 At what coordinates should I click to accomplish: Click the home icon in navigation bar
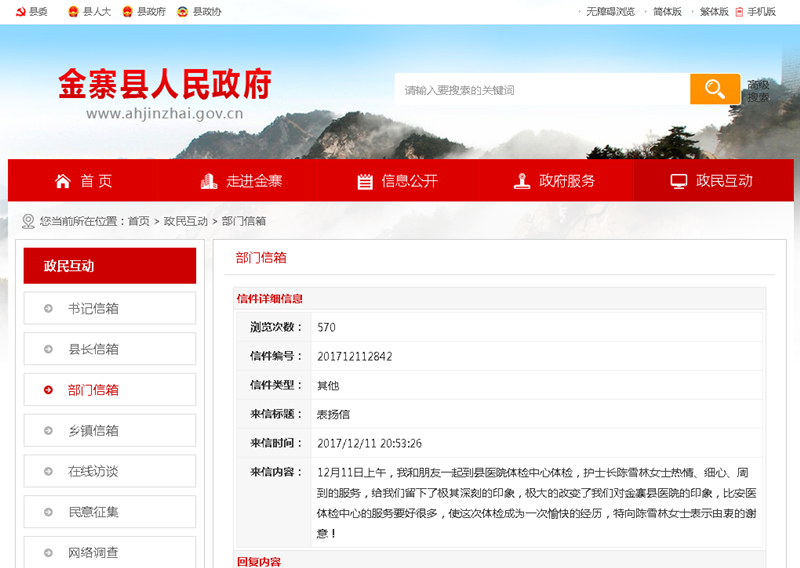[63, 181]
